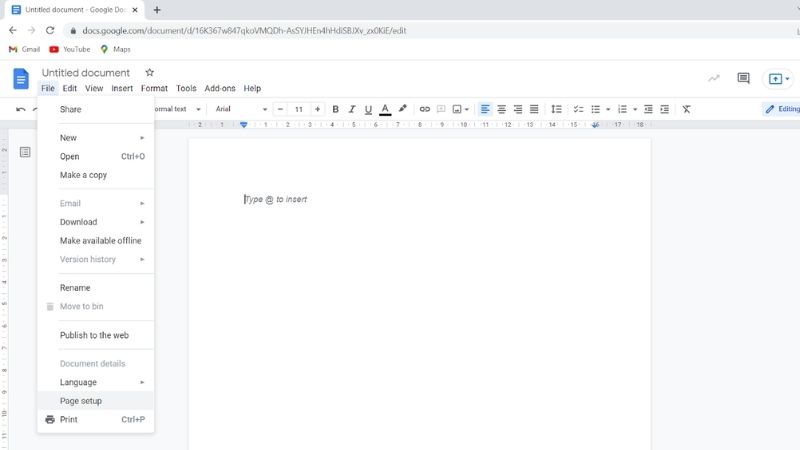800x450 pixels.
Task: Toggle italic formatting
Action: coord(352,109)
